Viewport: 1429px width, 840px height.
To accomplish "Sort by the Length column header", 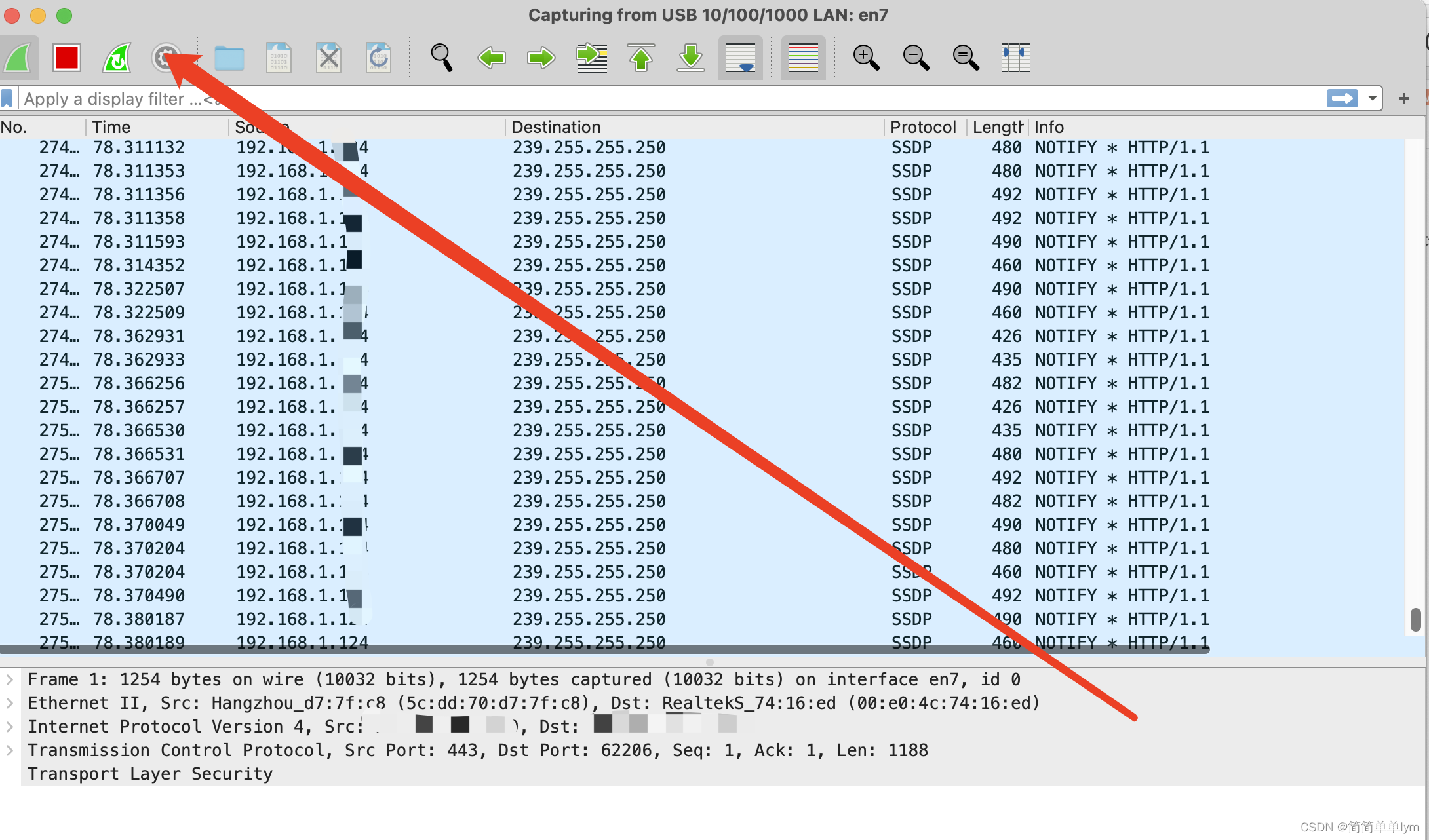I will pos(998,127).
